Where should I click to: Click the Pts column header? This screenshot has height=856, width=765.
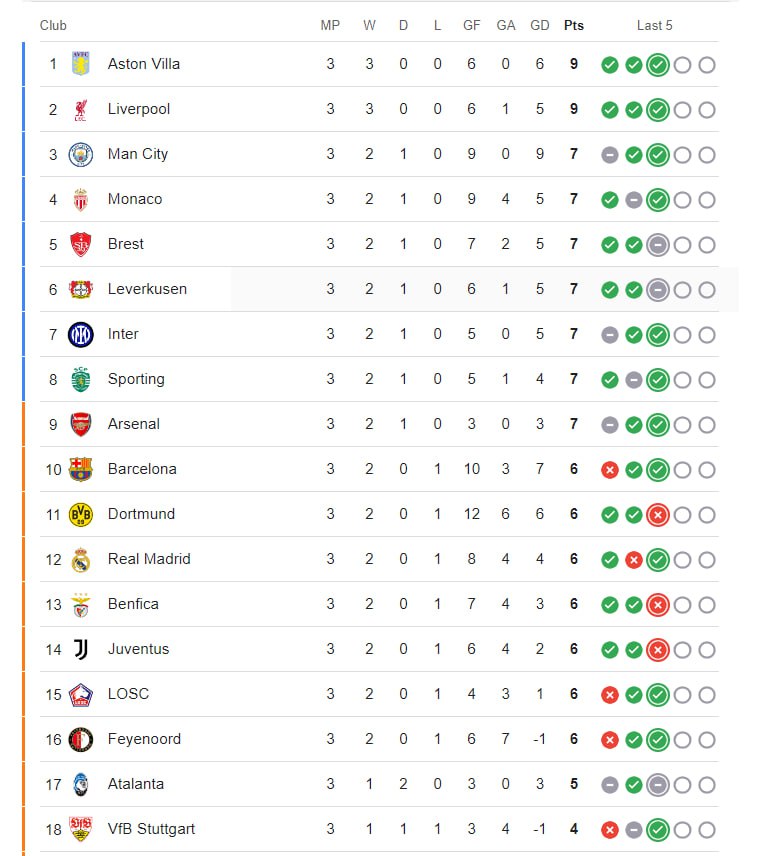(x=574, y=26)
